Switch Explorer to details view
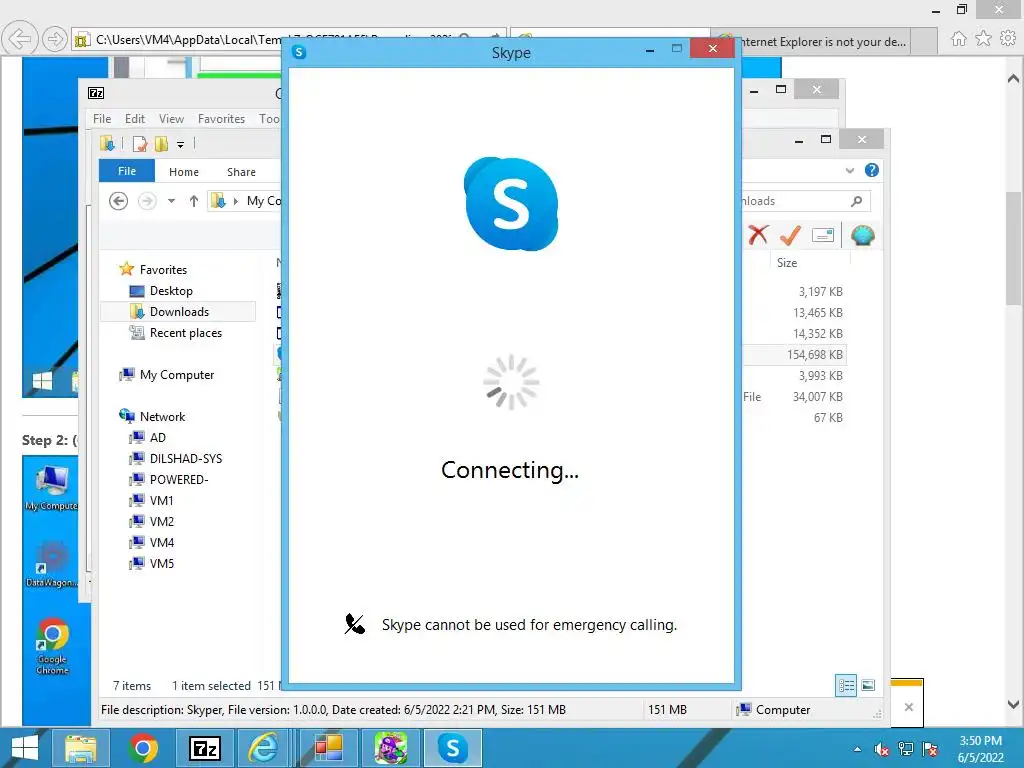The height and width of the screenshot is (768, 1024). pos(846,685)
